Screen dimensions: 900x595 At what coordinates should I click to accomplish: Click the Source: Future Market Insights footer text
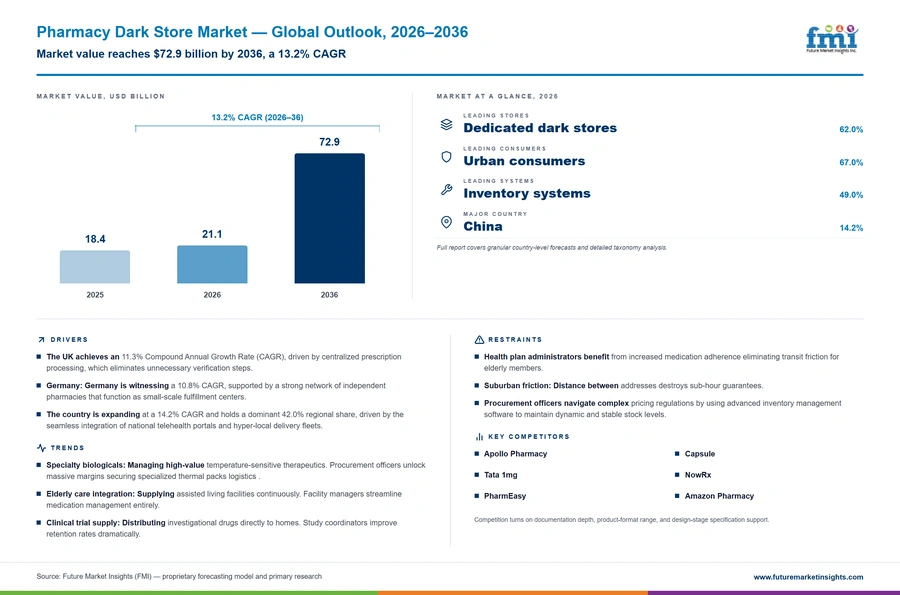click(x=179, y=577)
